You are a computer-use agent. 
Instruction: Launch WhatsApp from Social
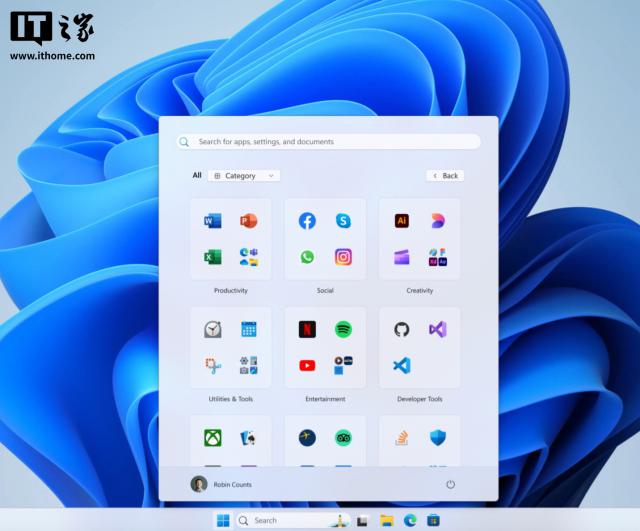307,257
